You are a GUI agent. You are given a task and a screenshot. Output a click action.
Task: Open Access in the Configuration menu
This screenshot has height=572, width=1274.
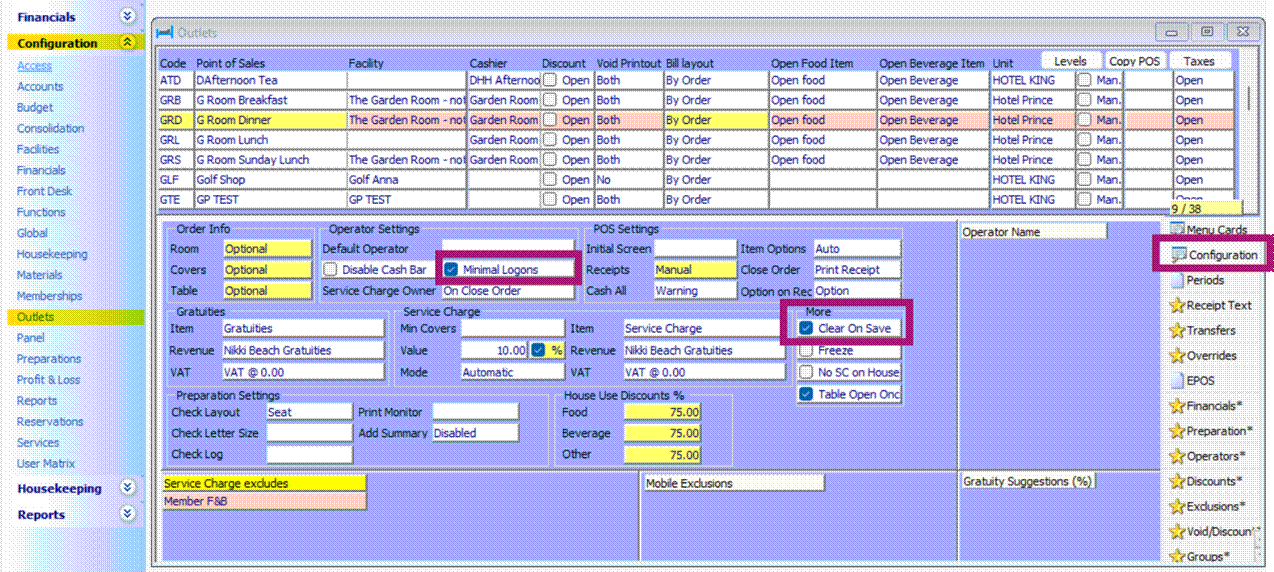34,66
